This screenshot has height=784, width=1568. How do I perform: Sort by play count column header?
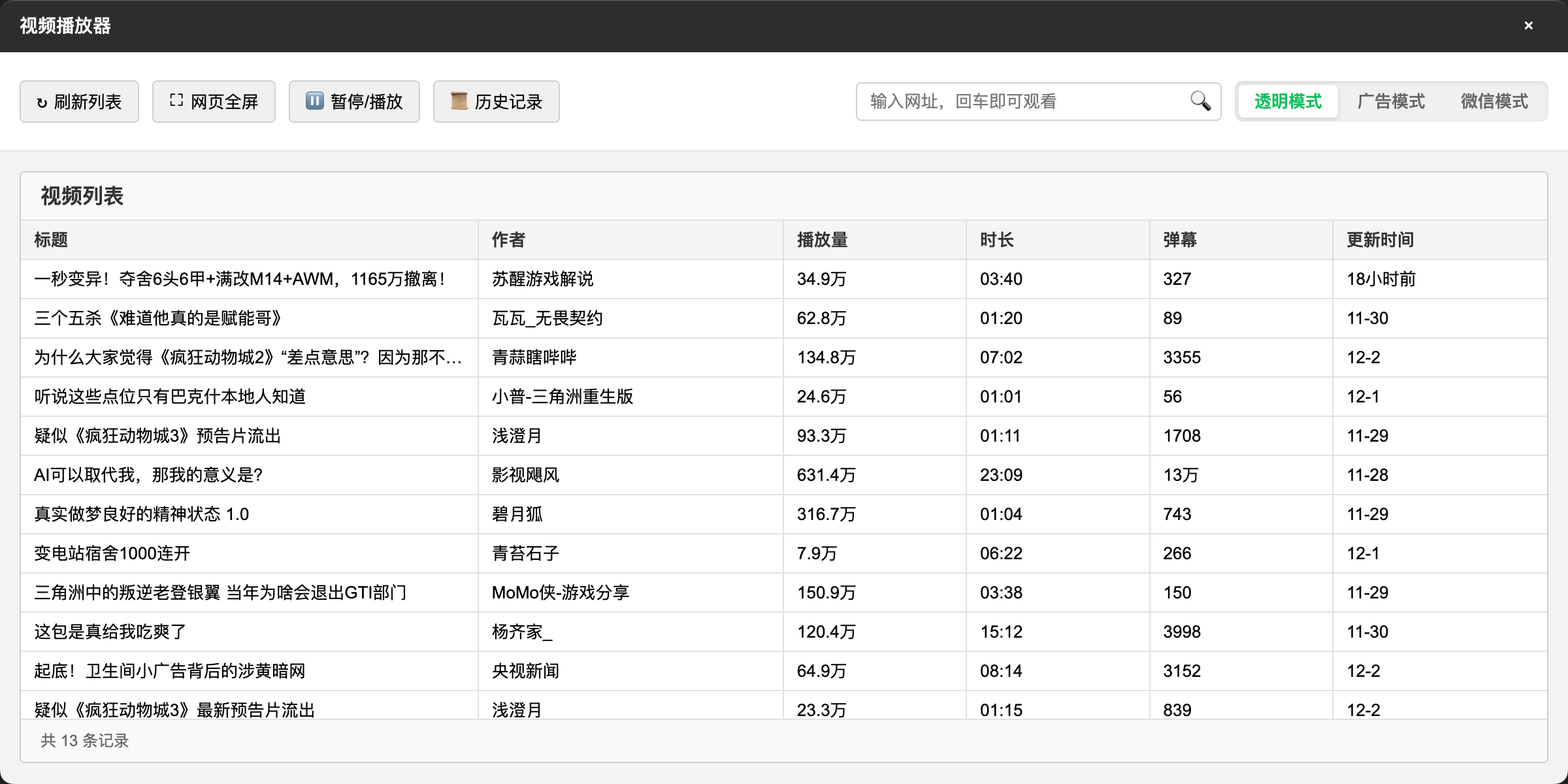pos(822,240)
